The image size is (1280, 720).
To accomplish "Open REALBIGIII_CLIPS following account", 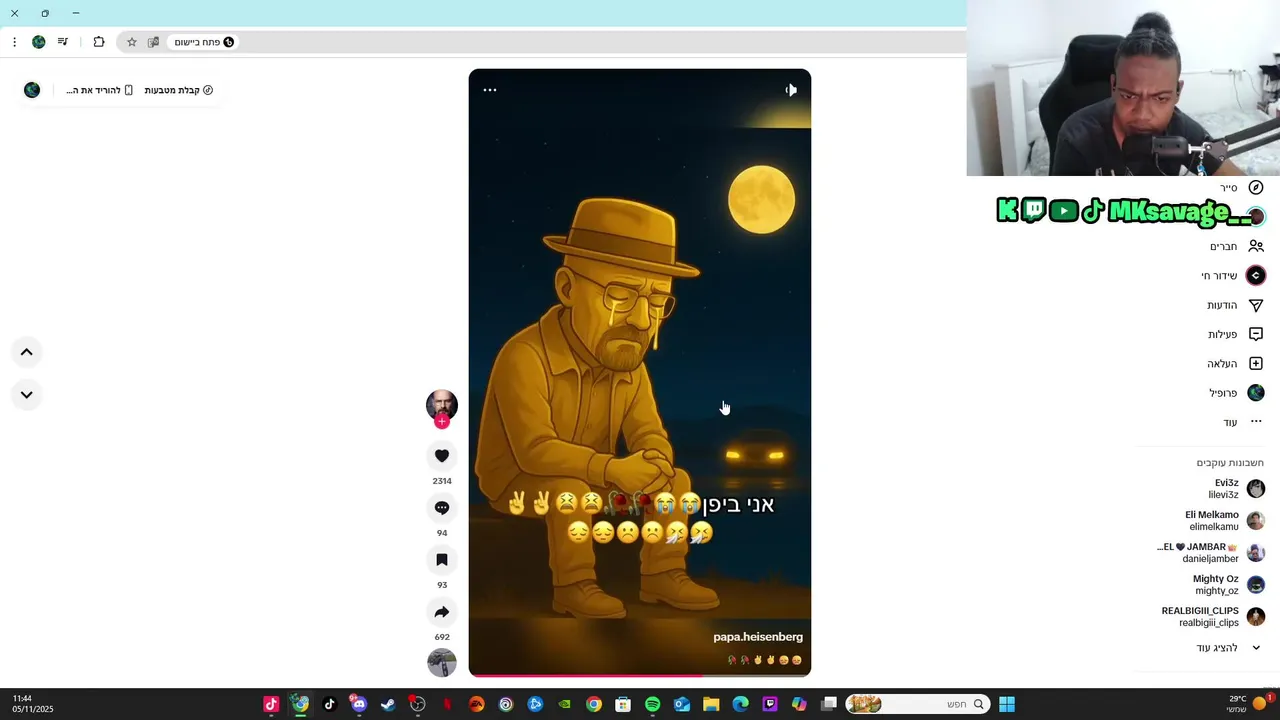I will tap(1213, 617).
